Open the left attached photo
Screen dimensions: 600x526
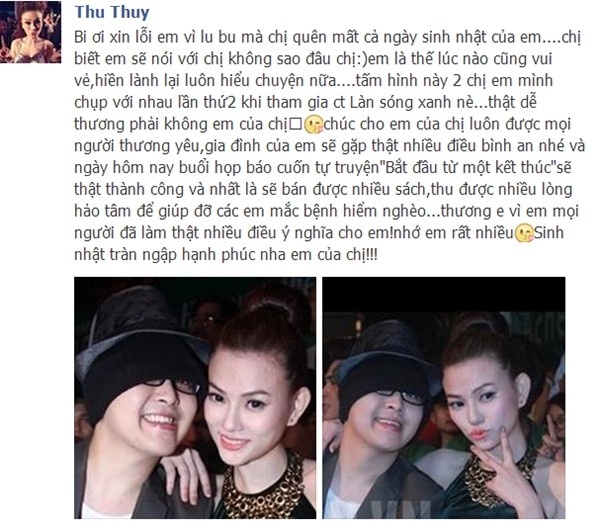pyautogui.click(x=195, y=398)
